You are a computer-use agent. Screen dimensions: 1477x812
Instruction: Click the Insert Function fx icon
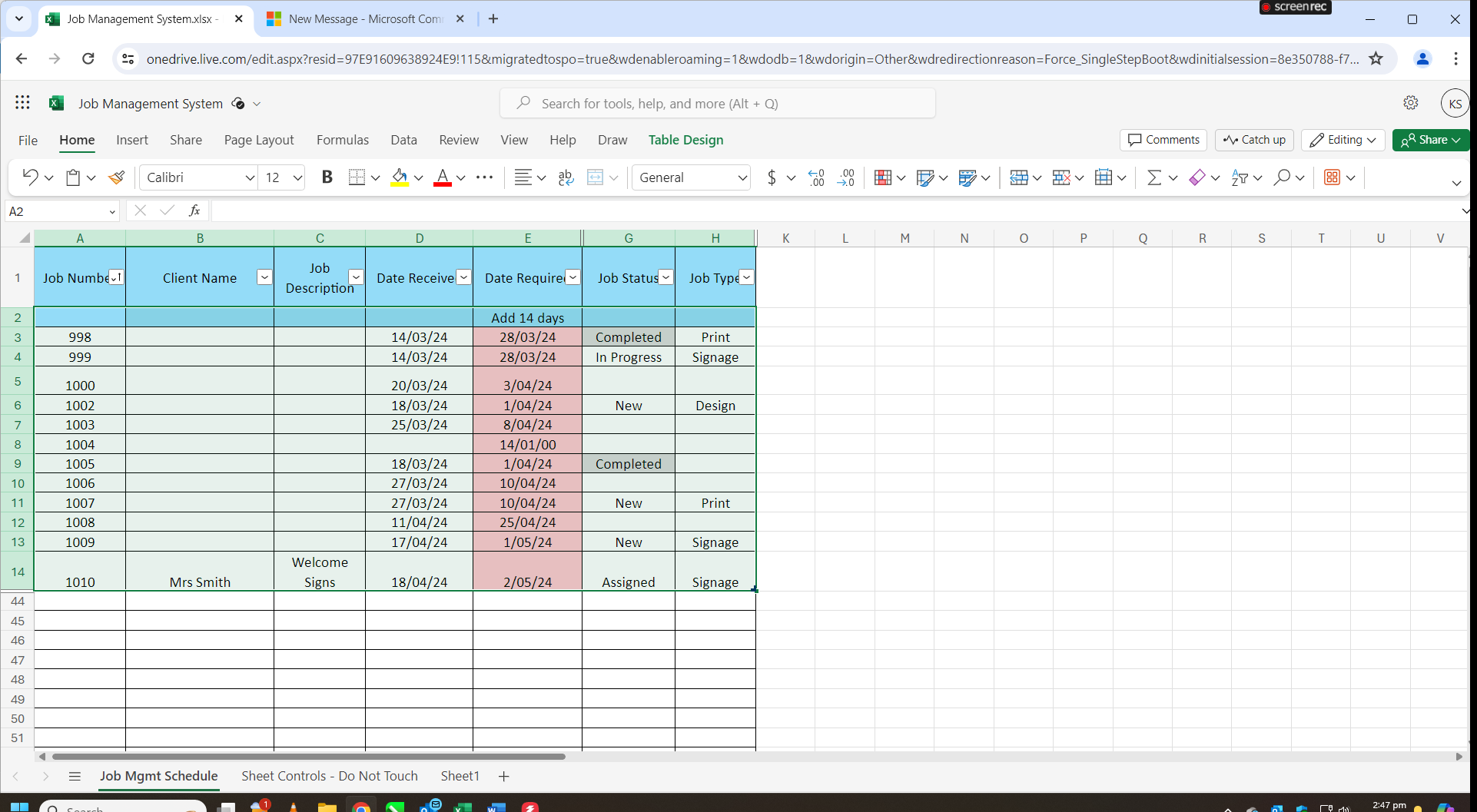tap(194, 210)
